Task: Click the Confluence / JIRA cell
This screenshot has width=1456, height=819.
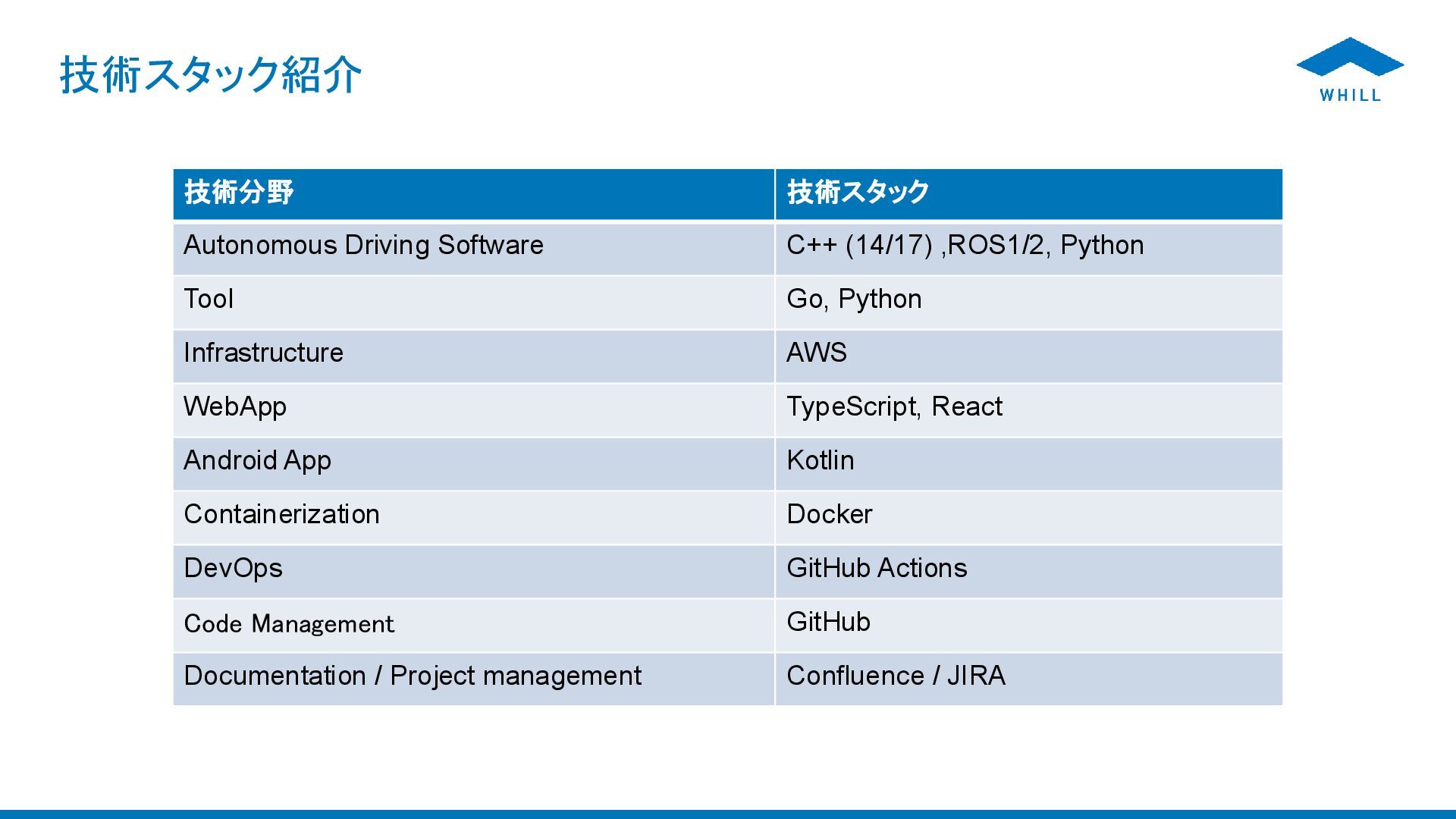Action: (x=896, y=676)
